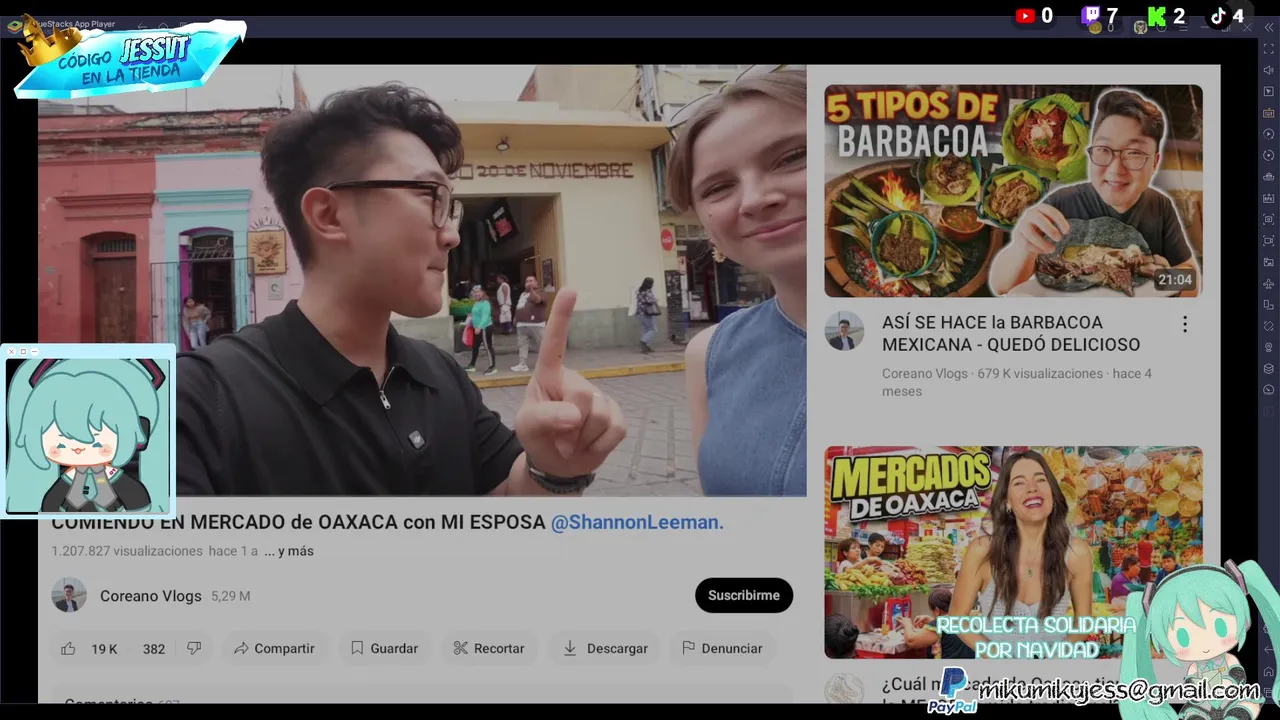
Task: Click the '1.207.827 visualizaciones' text
Action: click(x=127, y=551)
